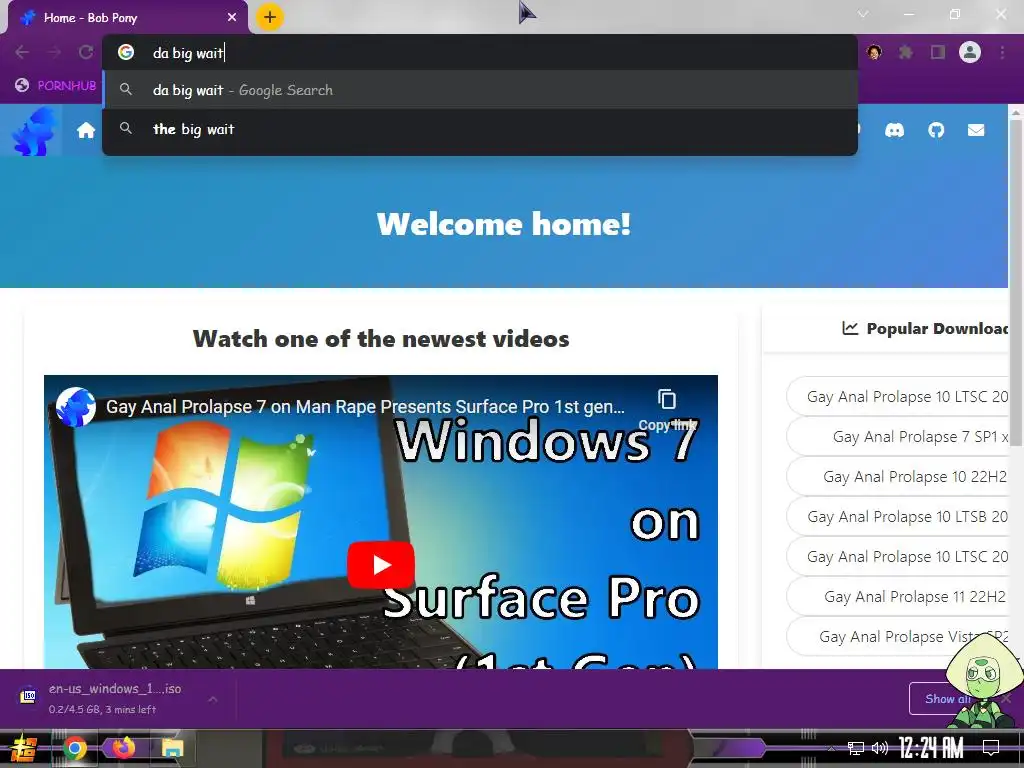Toggle the browser side panel icon

[938, 52]
